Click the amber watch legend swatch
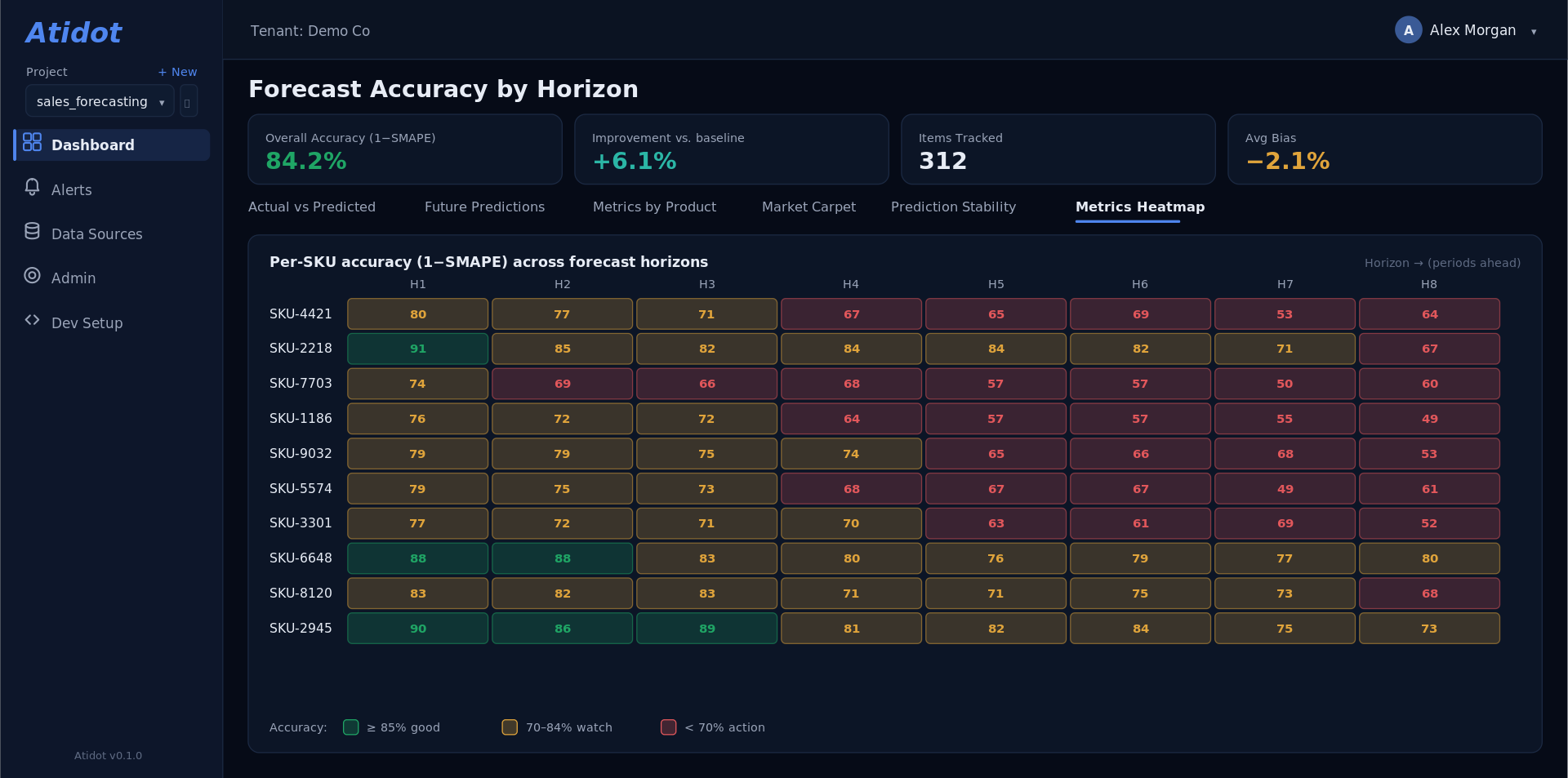This screenshot has height=778, width=1568. coord(510,727)
